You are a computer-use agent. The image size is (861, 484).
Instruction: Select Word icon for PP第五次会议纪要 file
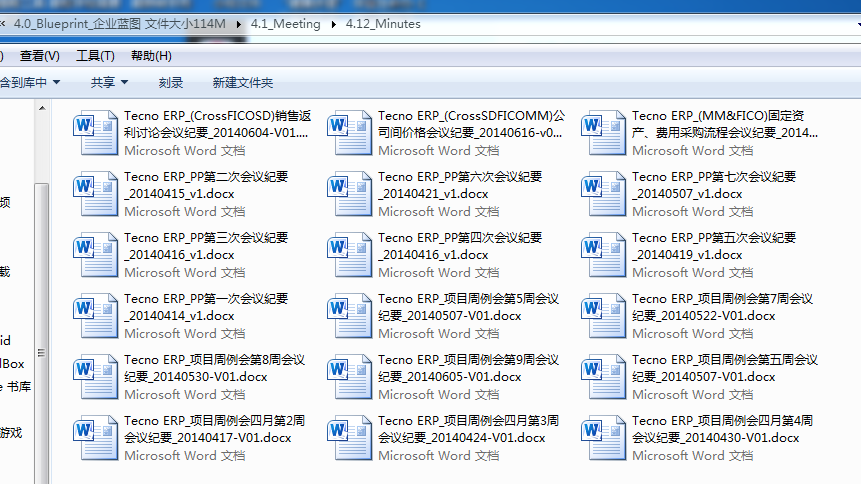click(x=603, y=255)
